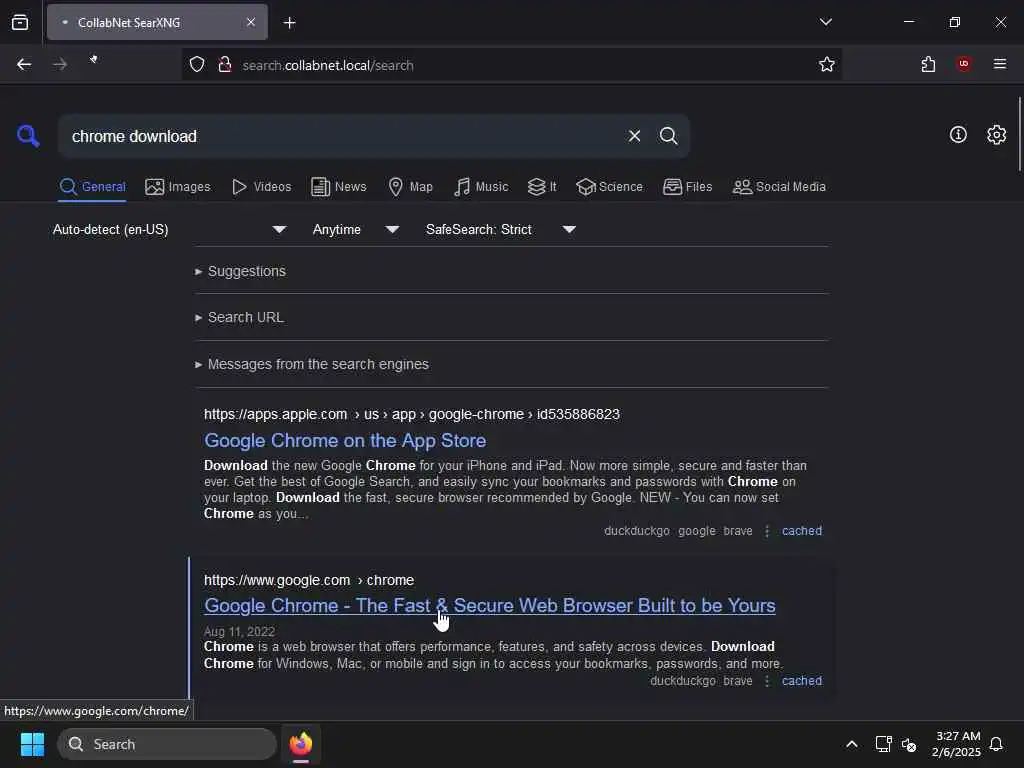
Task: List all tabs dropdown arrow
Action: click(x=825, y=22)
